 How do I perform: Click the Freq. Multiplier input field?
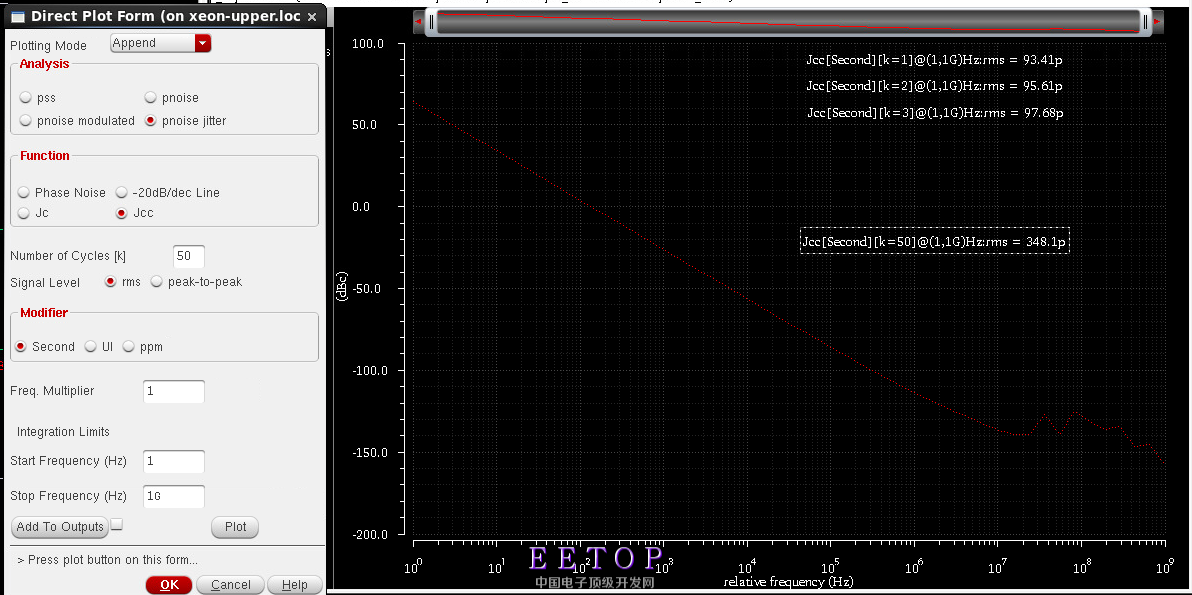coord(174,391)
